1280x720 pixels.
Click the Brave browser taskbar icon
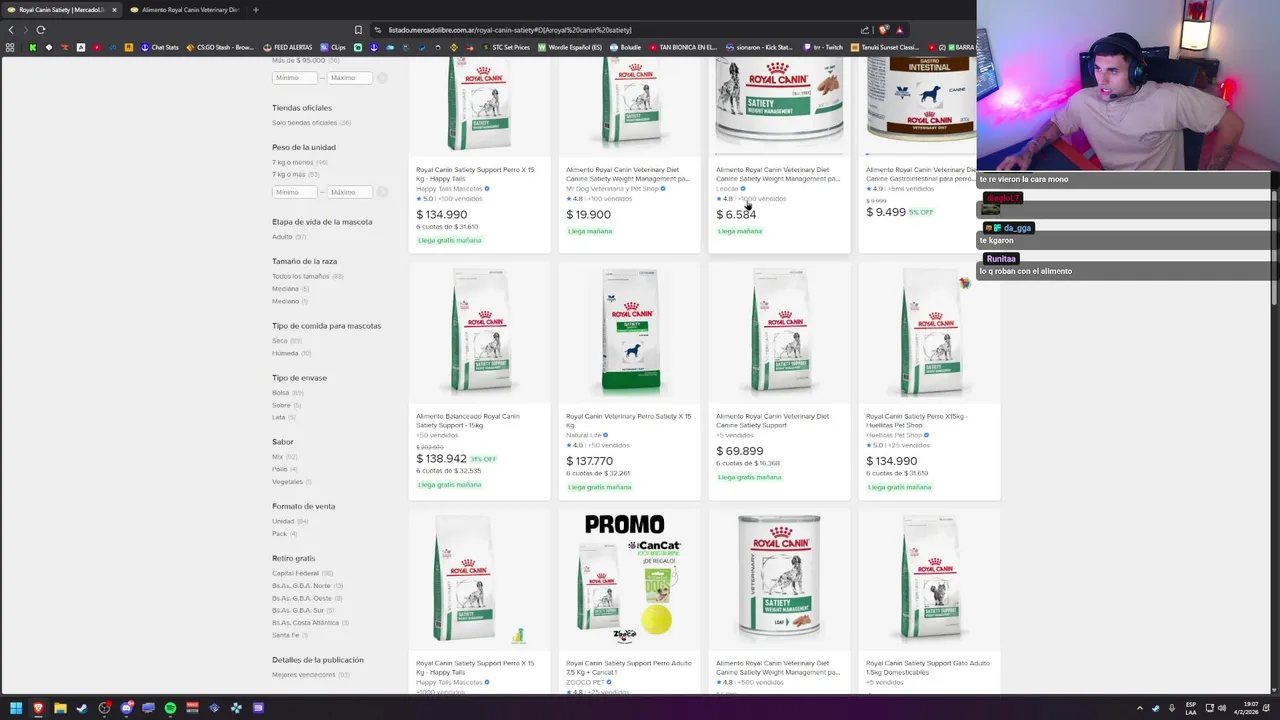click(x=38, y=708)
